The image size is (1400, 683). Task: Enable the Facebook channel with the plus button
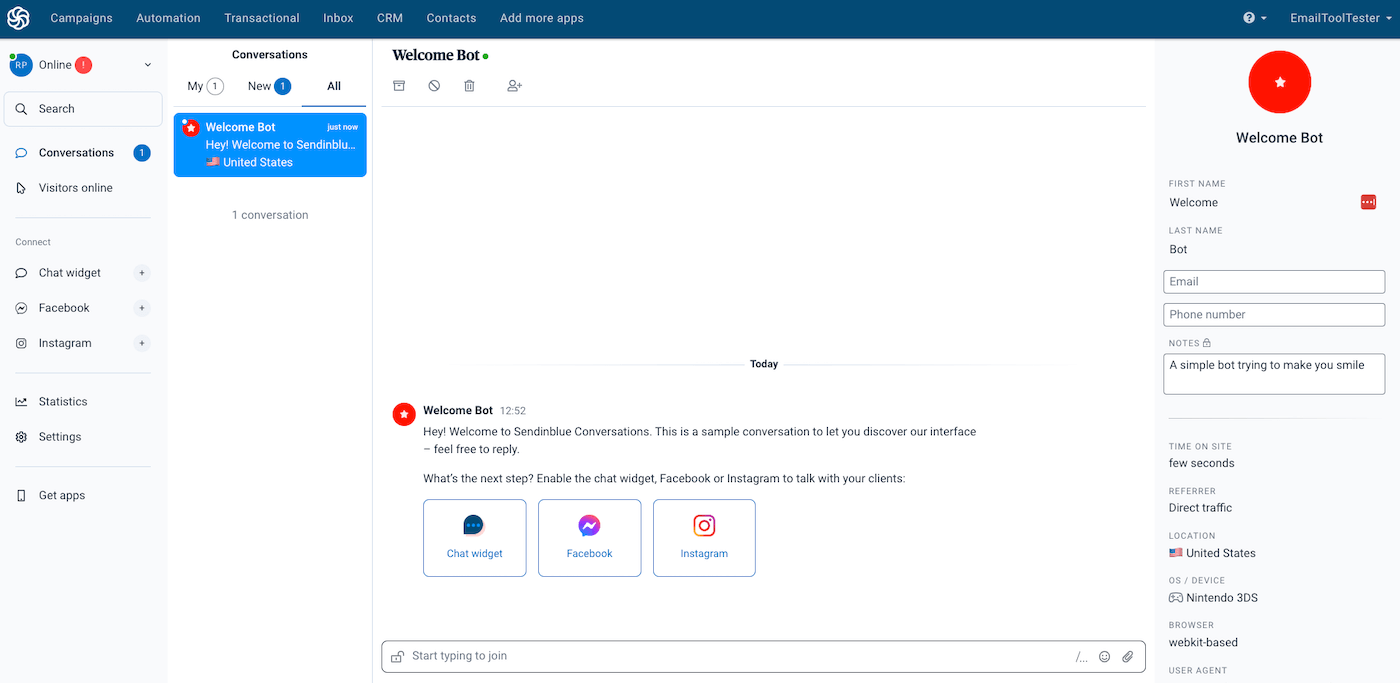pyautogui.click(x=142, y=307)
